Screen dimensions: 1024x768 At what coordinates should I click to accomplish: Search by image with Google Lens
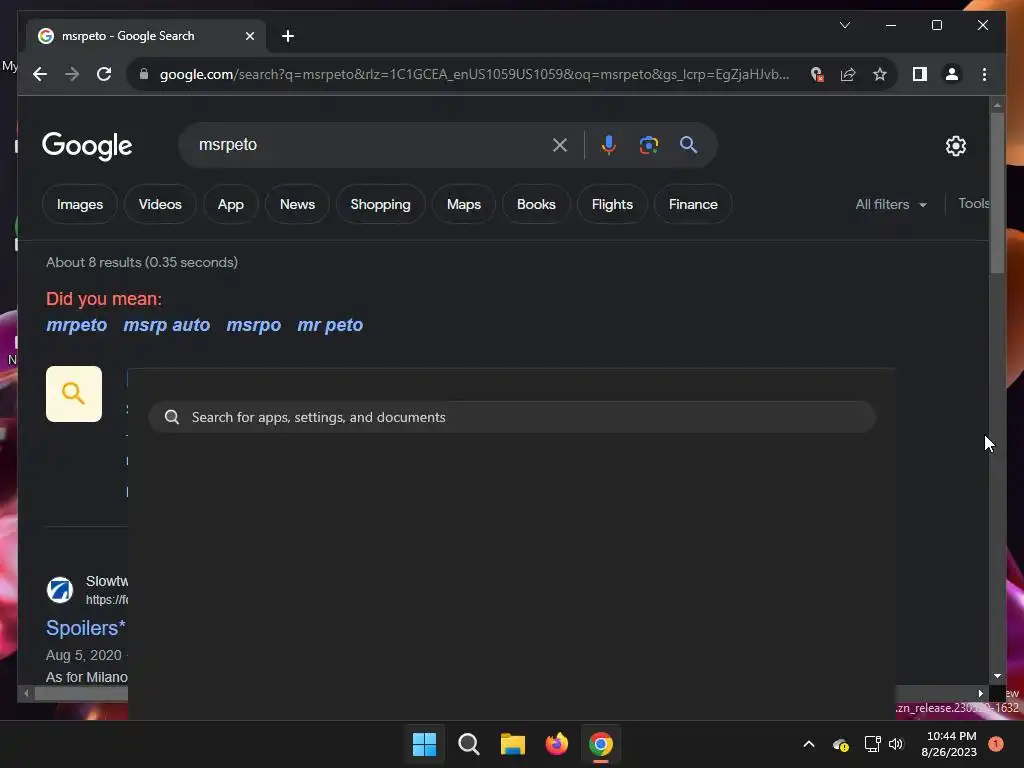pos(648,145)
